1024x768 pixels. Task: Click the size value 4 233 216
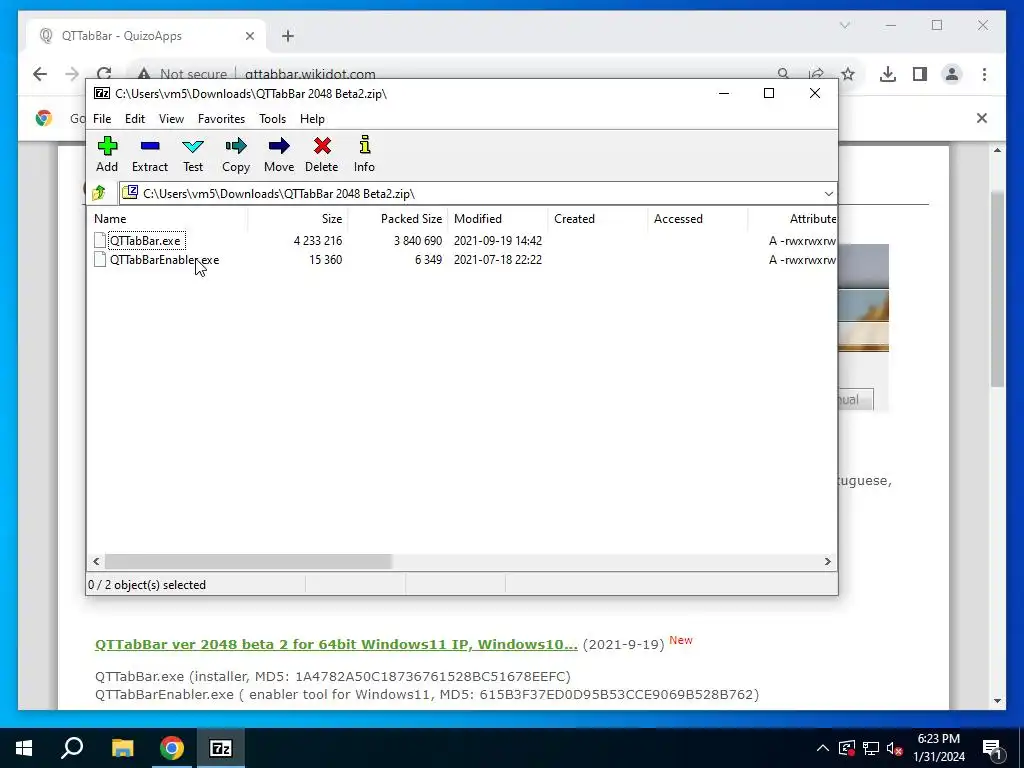[318, 241]
